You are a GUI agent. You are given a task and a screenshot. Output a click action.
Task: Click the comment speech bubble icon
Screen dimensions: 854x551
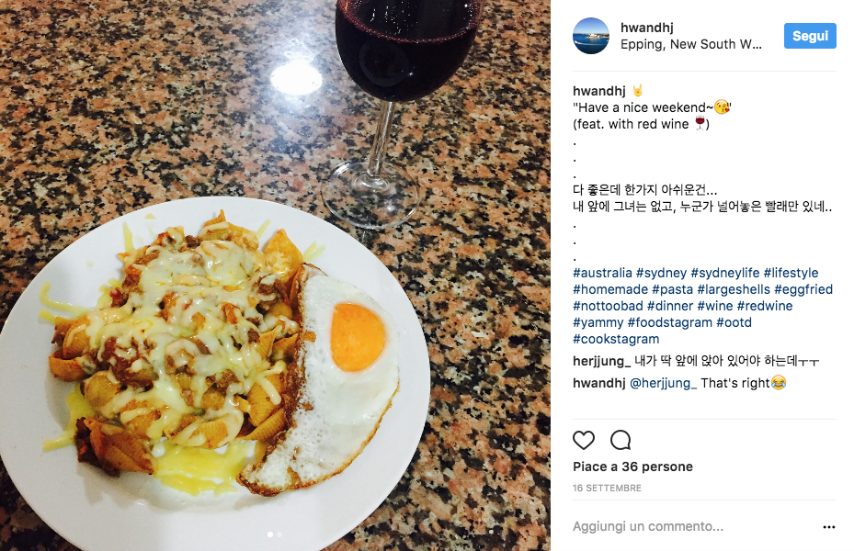click(620, 440)
